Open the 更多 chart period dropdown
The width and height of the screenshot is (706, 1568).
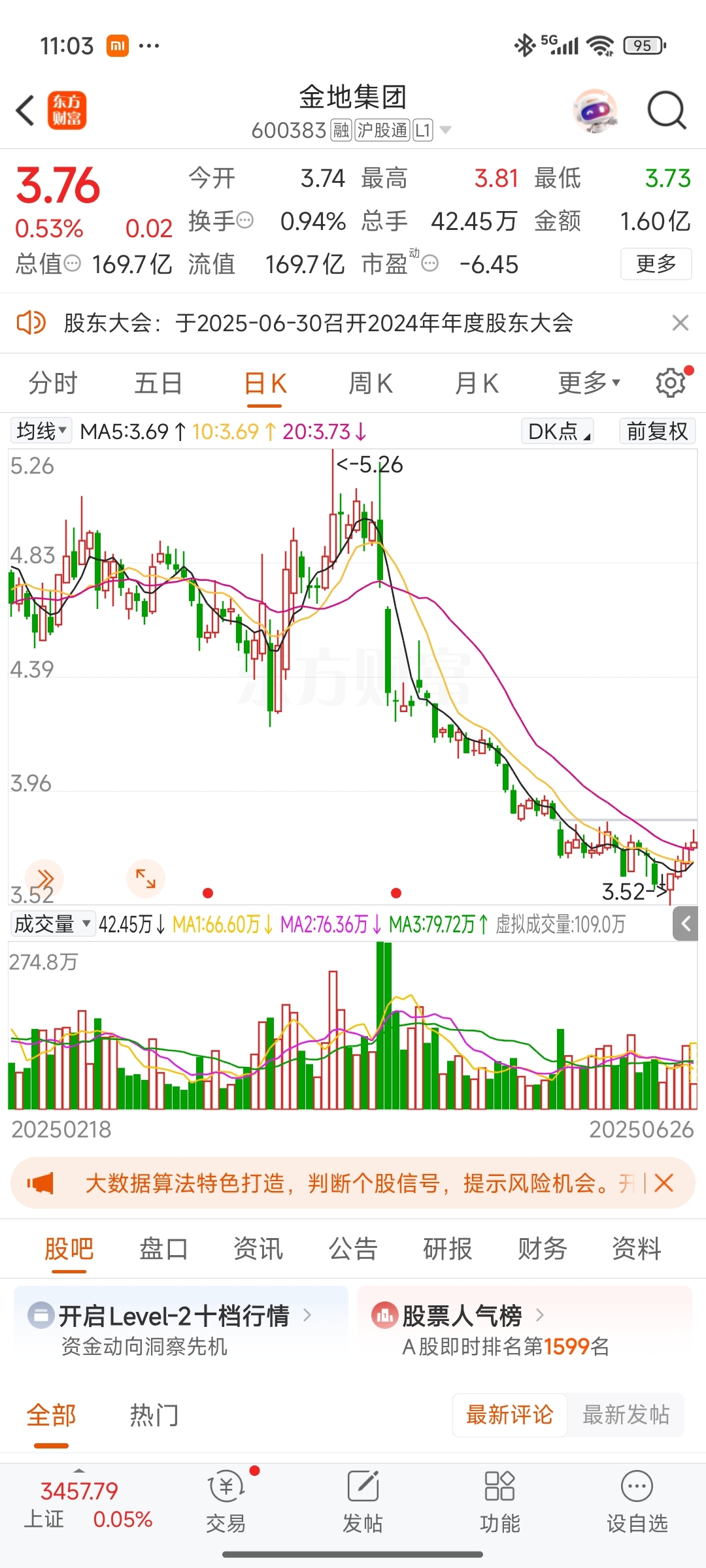(x=588, y=383)
